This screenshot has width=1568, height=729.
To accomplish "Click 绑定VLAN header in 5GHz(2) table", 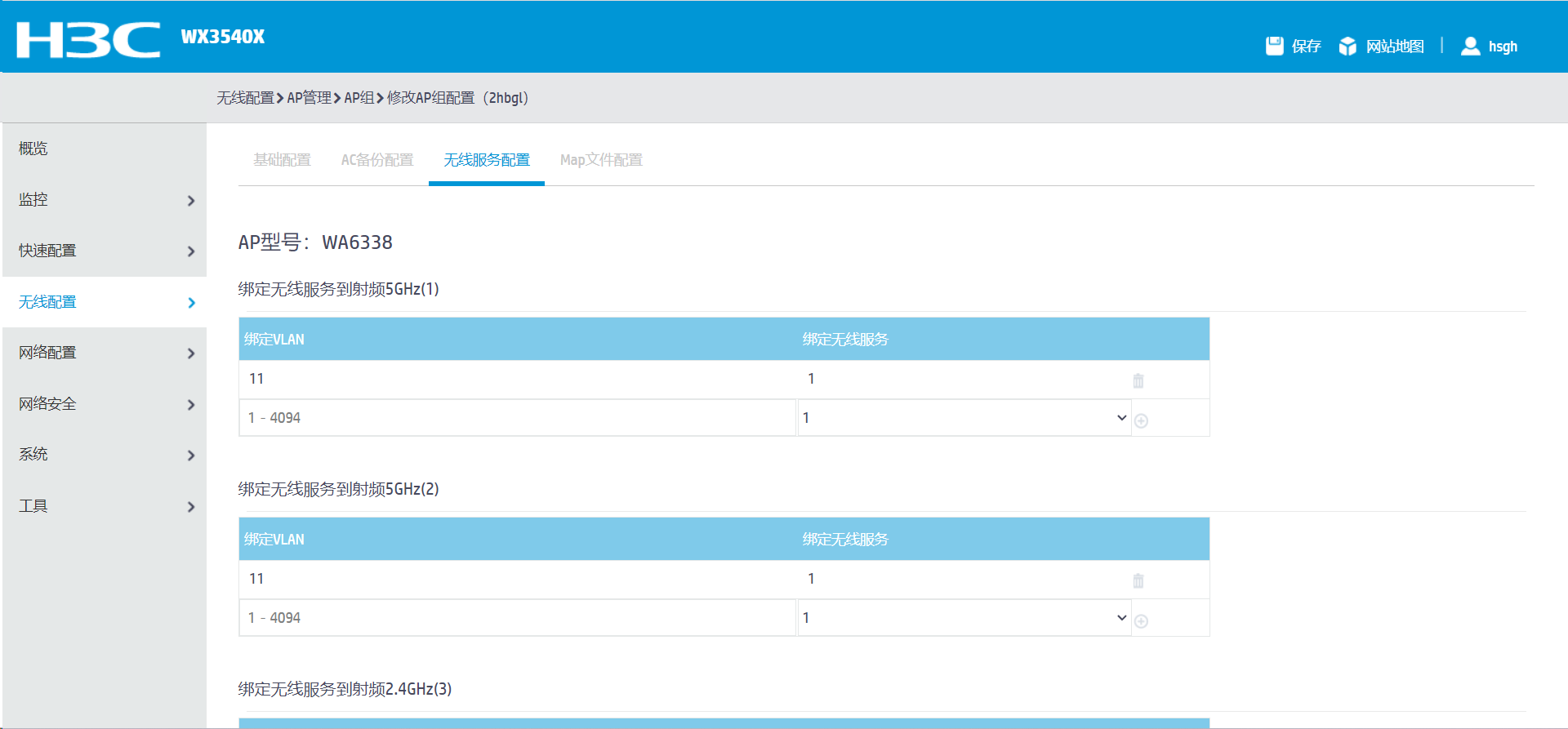I will pyautogui.click(x=274, y=540).
